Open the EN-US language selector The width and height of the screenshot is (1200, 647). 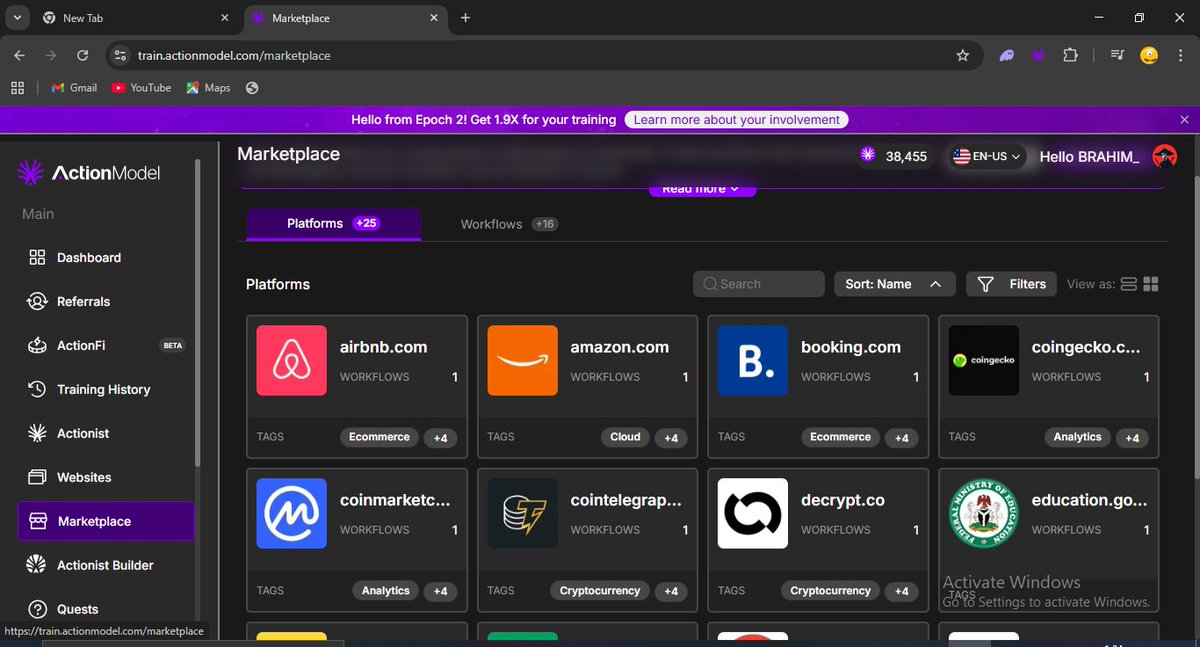tap(987, 157)
